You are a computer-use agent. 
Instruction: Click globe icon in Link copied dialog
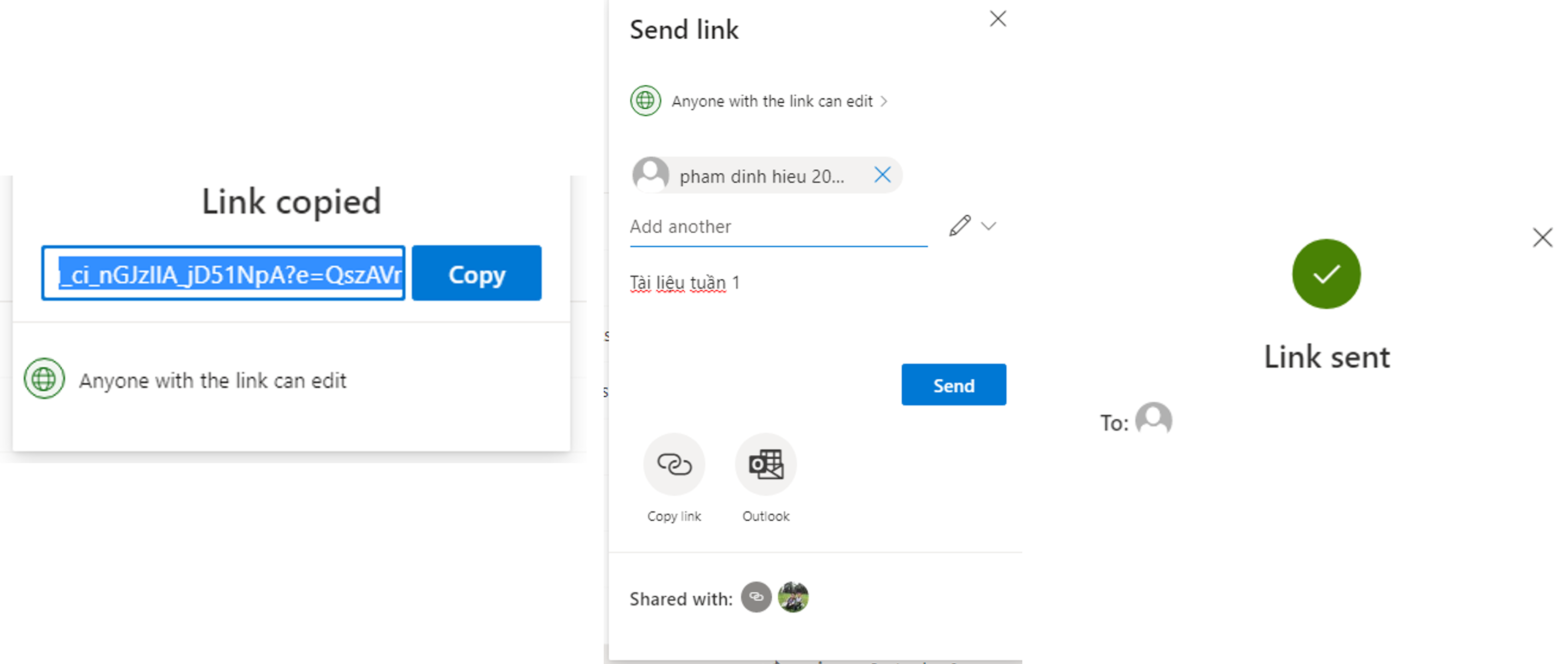[x=44, y=379]
